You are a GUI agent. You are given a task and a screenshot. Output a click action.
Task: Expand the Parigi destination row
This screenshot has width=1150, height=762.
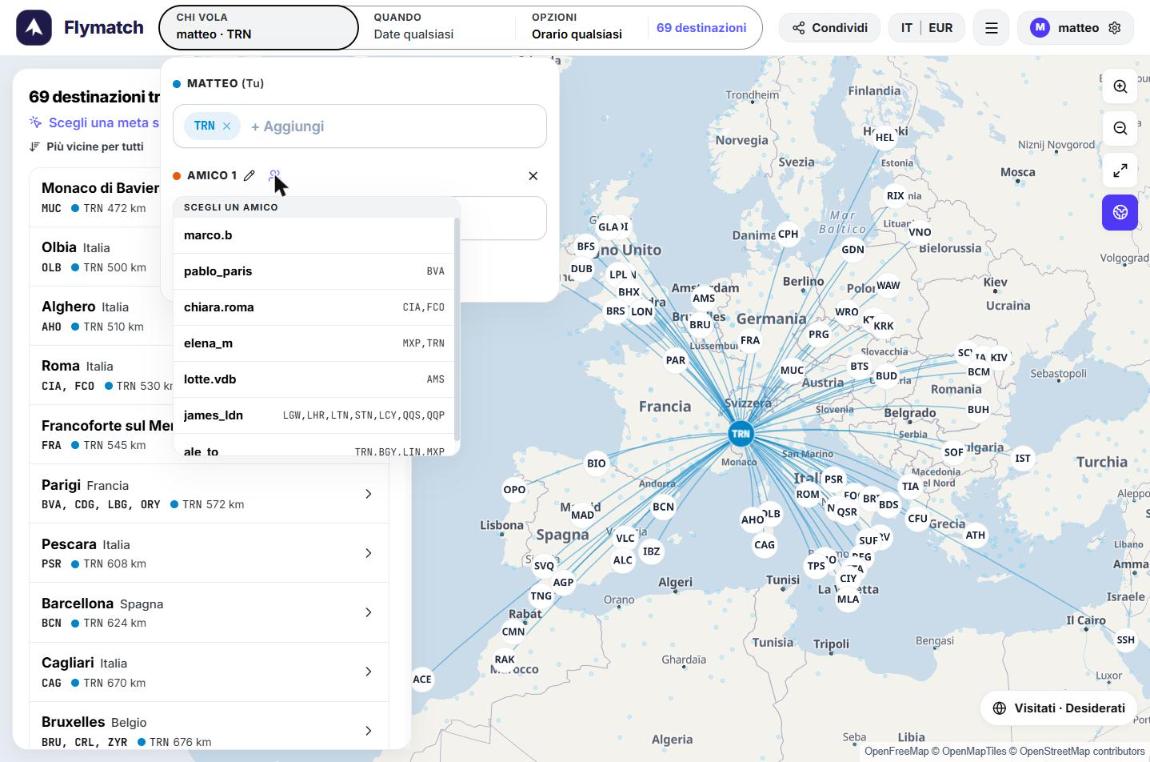click(x=209, y=494)
